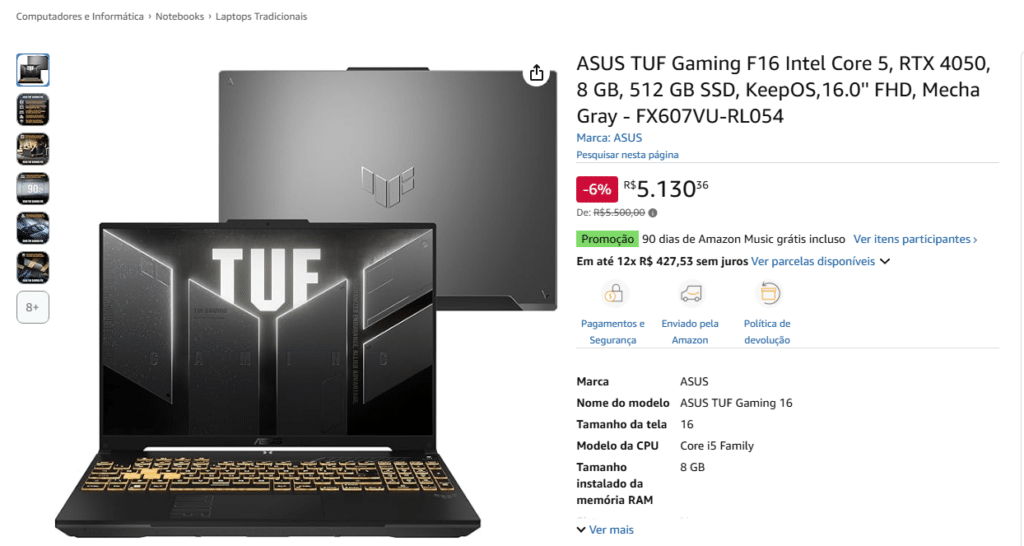
Task: Show the 90Hz display thumbnail image
Action: 33,189
